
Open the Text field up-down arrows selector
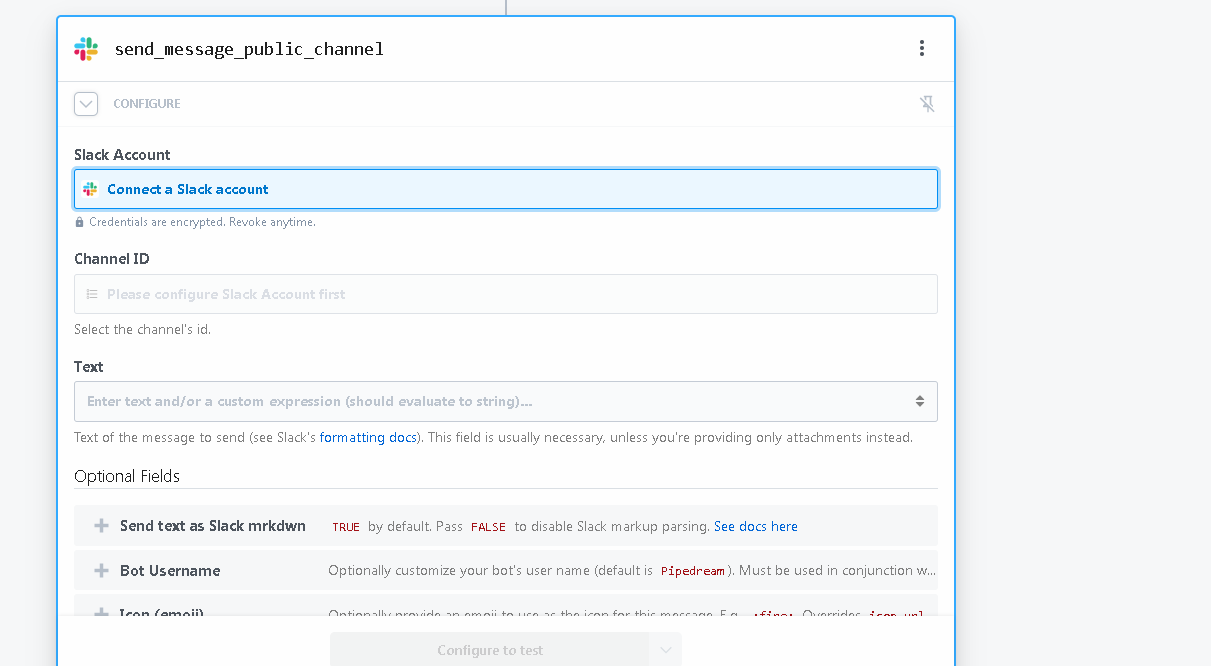coord(919,401)
